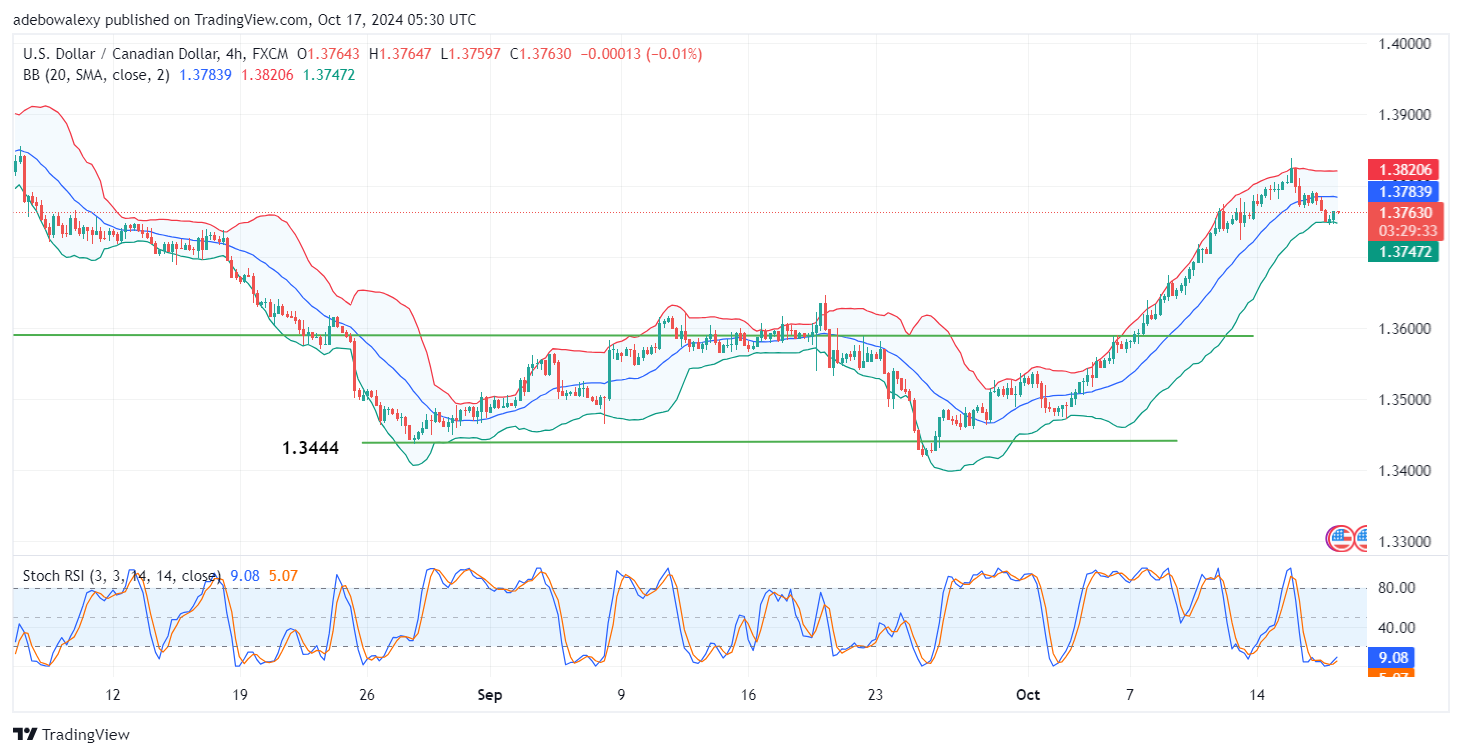This screenshot has height=756, width=1462.
Task: Click the 1.33000 price axis label
Action: click(1405, 542)
